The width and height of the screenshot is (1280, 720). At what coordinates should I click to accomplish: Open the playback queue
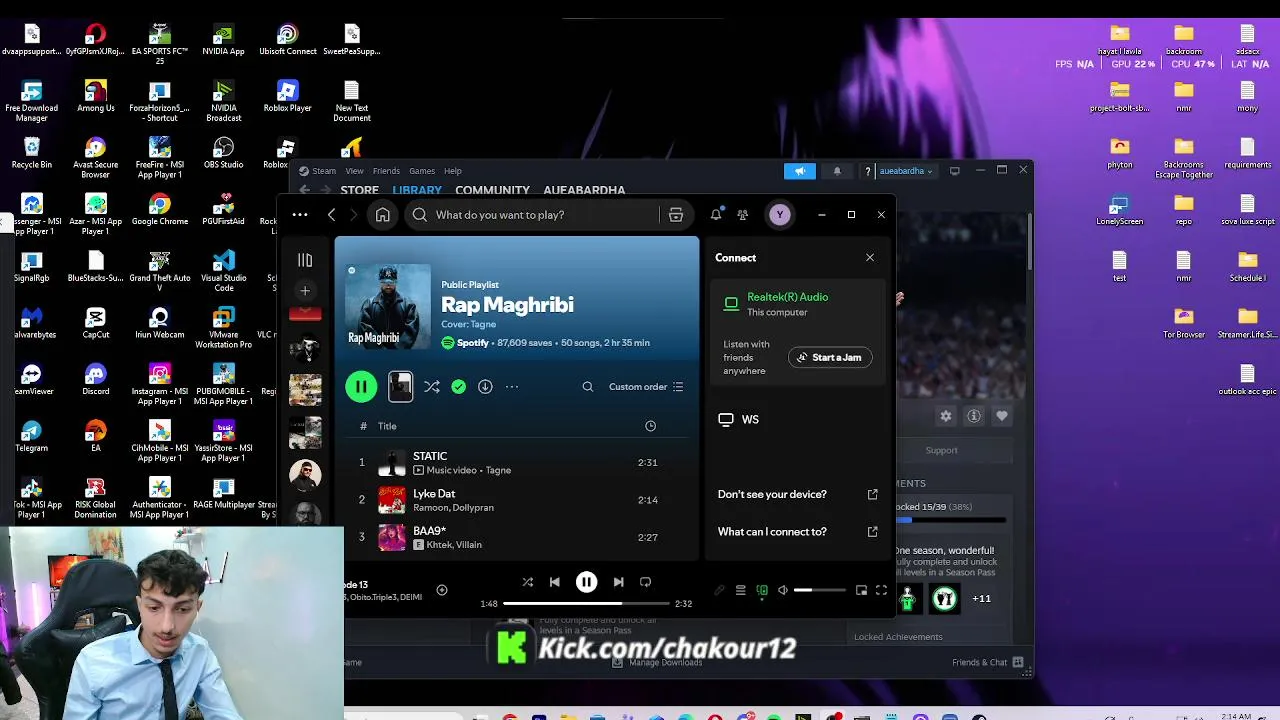click(740, 590)
